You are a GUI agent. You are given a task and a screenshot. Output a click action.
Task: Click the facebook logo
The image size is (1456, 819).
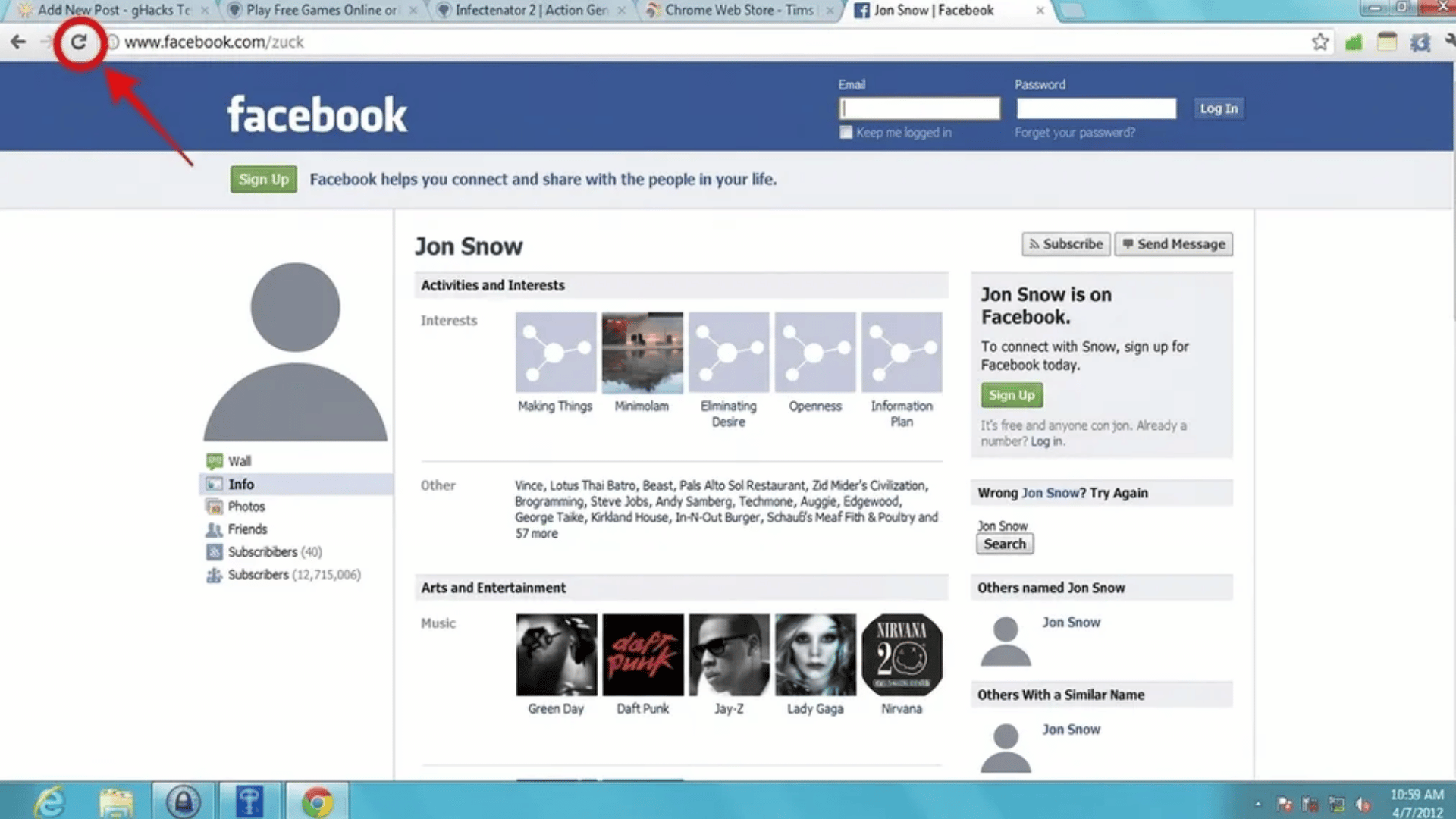317,115
